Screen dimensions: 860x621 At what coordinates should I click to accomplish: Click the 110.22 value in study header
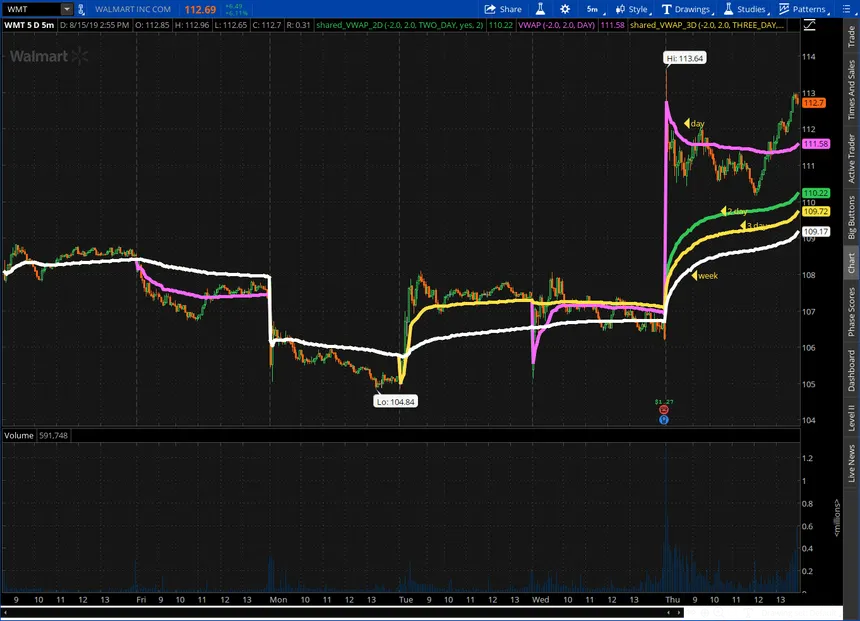[501, 25]
